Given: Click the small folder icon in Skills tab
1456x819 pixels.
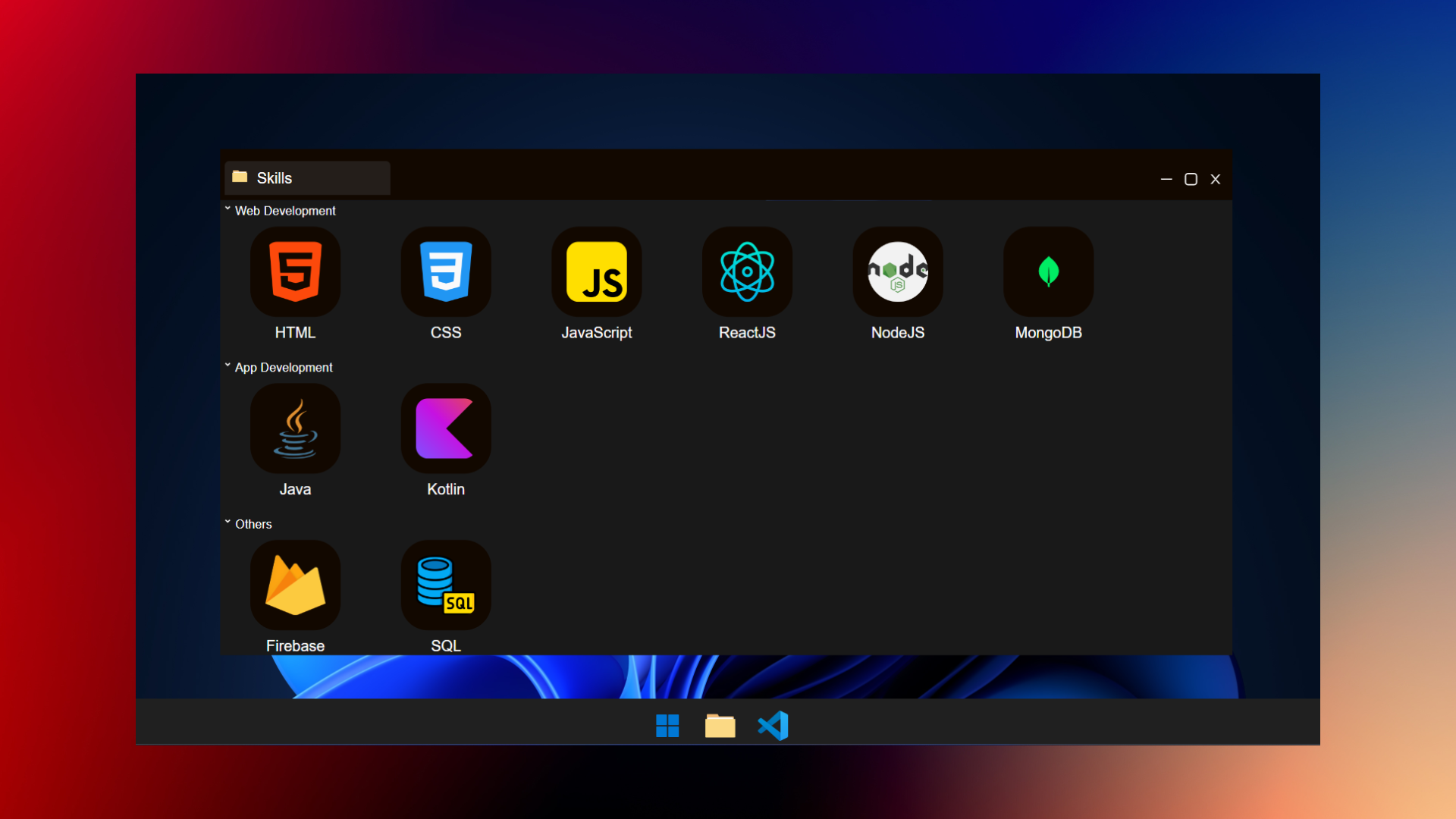Looking at the screenshot, I should click(x=240, y=177).
